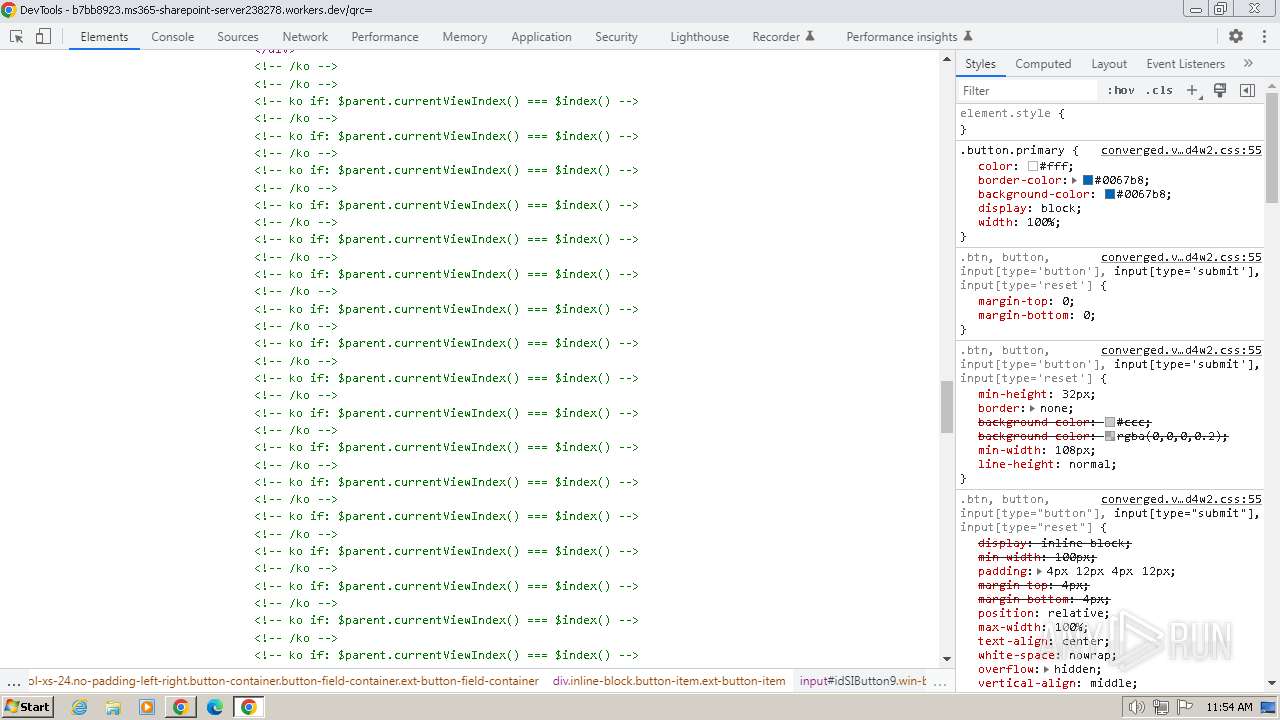Image resolution: width=1280 pixels, height=720 pixels.
Task: Open the Performance insights tab
Action: [909, 36]
